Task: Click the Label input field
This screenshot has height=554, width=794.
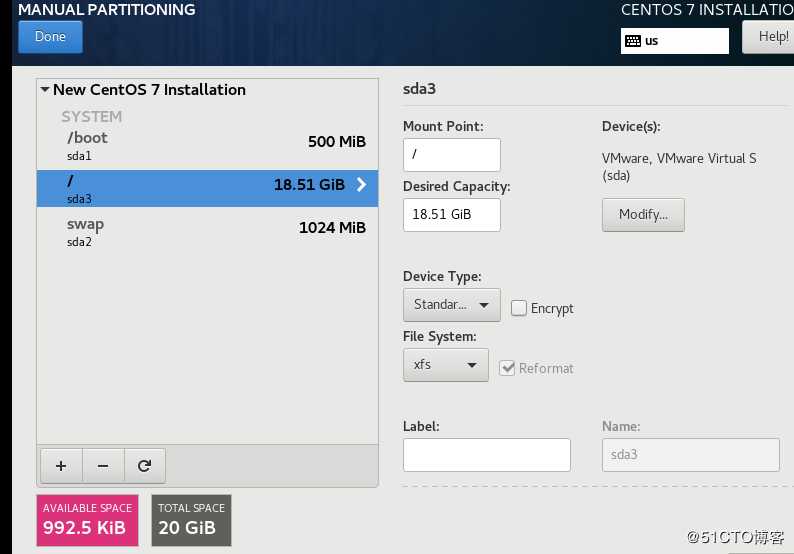Action: pyautogui.click(x=487, y=455)
